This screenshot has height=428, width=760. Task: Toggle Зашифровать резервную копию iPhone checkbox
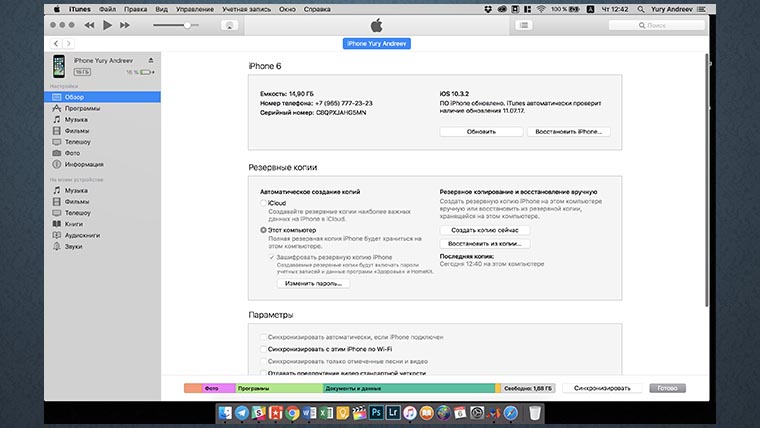[271, 257]
